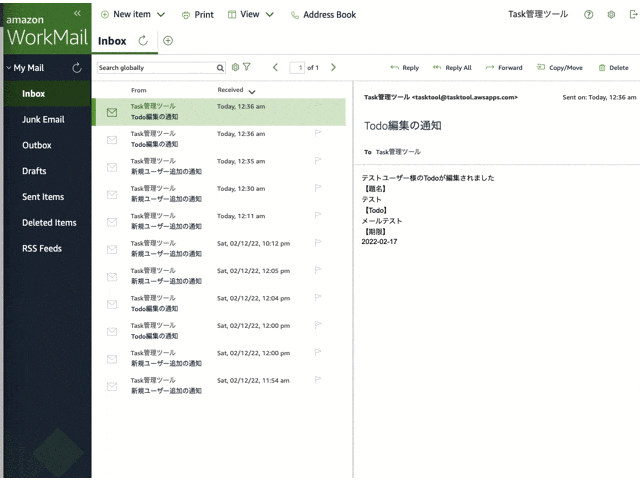This screenshot has width=640, height=480.
Task: Flag the first Sat 12:00 pm Todo message
Action: tap(318, 325)
